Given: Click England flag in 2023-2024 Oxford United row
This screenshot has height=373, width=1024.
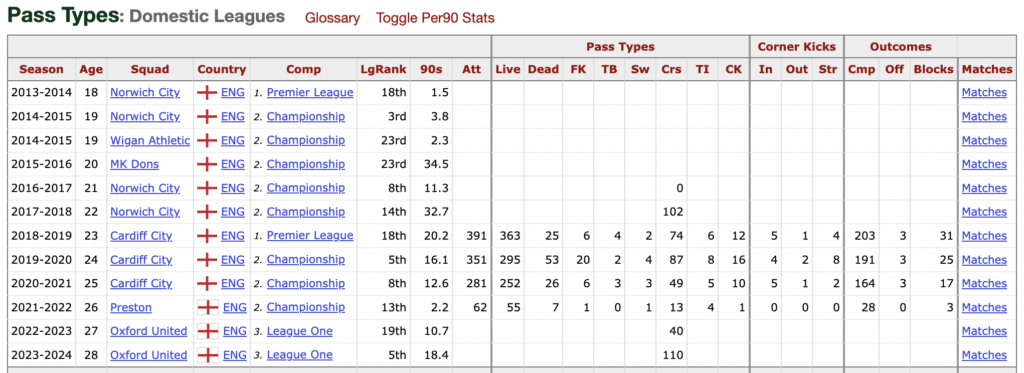Looking at the screenshot, I should pyautogui.click(x=208, y=355).
